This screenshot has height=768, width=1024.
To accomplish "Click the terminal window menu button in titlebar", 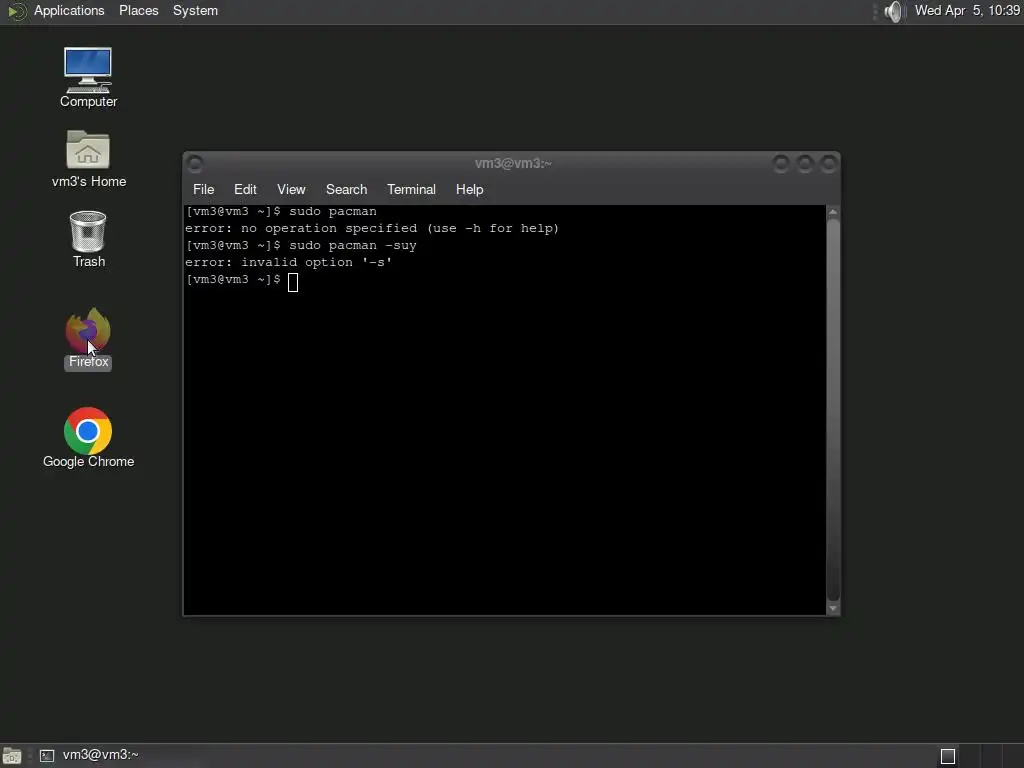I will click(x=195, y=163).
